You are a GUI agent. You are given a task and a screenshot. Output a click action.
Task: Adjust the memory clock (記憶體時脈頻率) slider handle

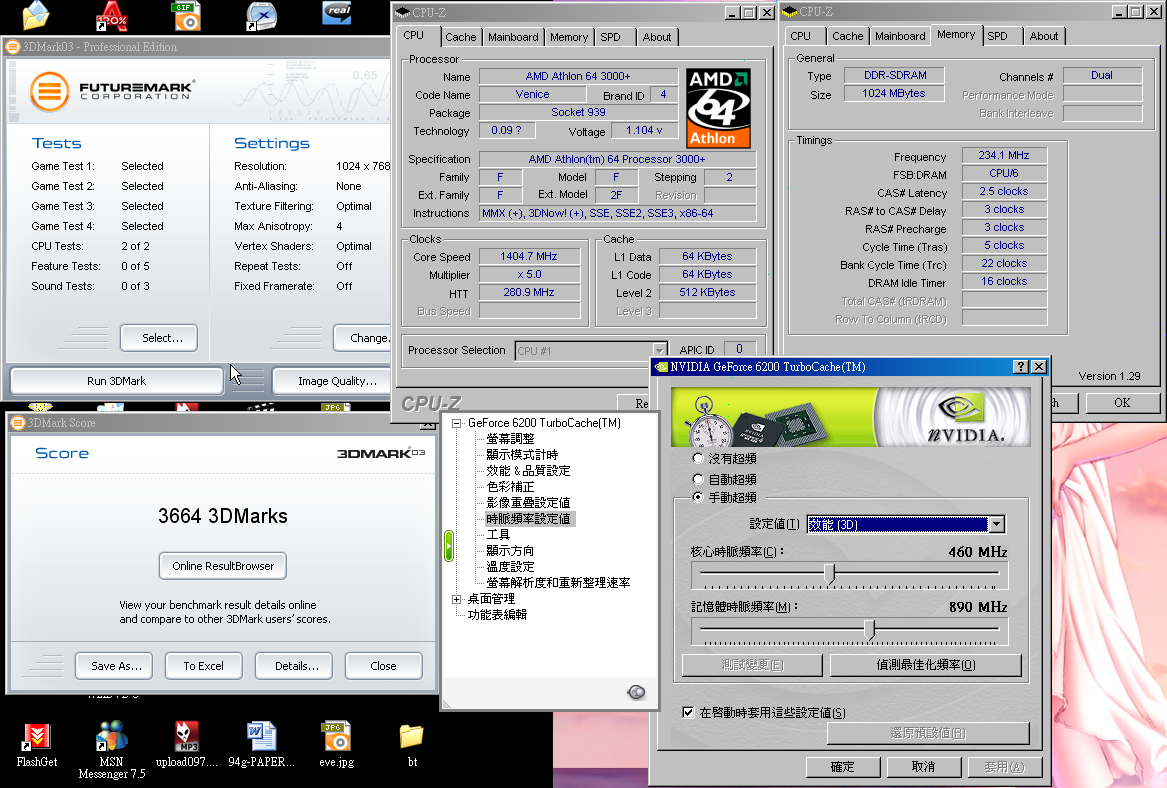(869, 630)
